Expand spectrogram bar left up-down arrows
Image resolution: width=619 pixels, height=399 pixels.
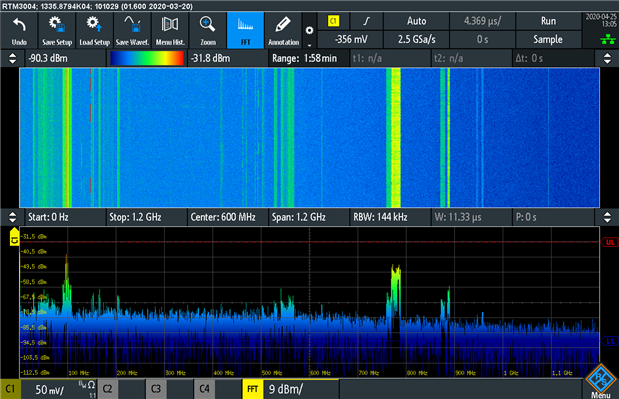click(x=12, y=58)
